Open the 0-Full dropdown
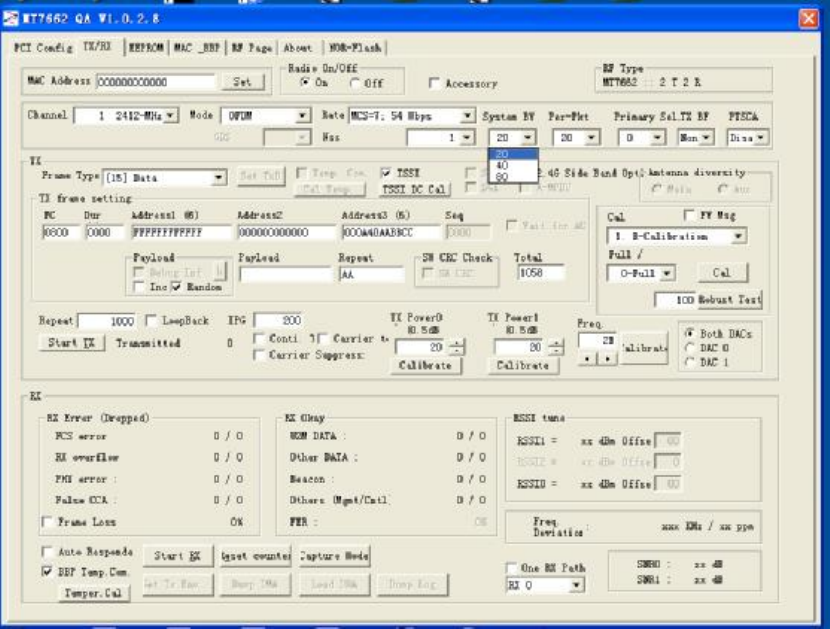830x629 pixels. (667, 273)
